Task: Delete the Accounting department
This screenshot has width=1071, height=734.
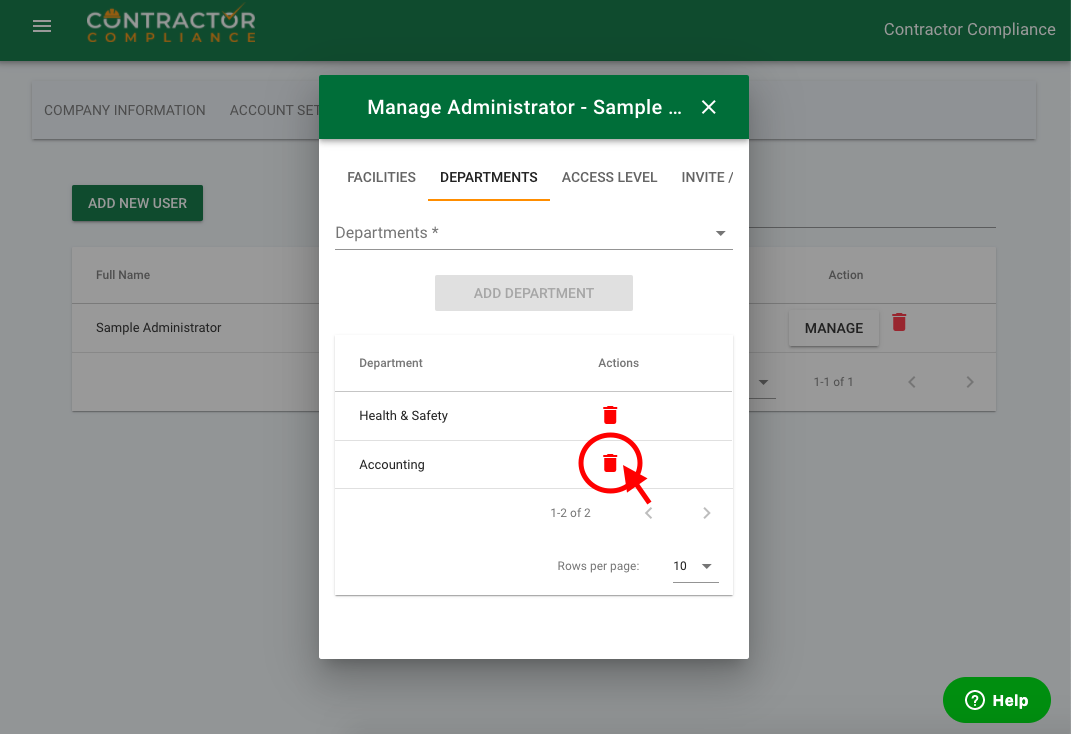Action: [610, 463]
